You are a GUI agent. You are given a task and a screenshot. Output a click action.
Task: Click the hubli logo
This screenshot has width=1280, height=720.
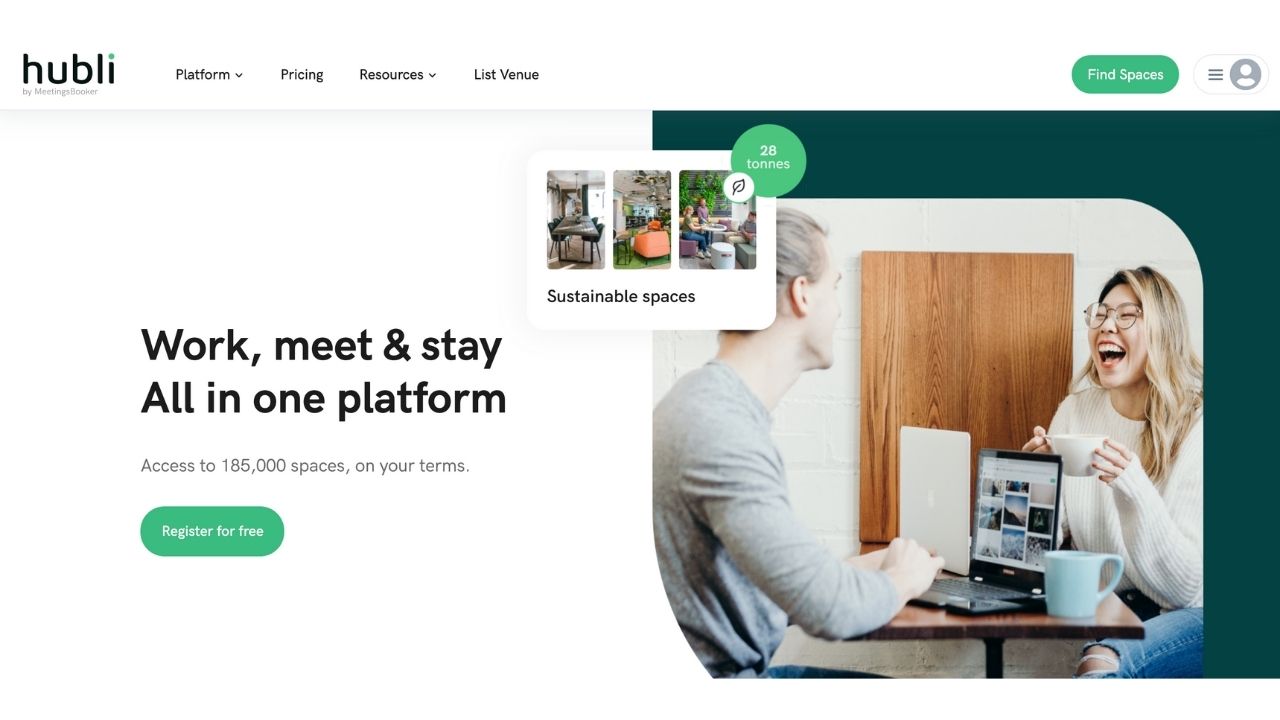coord(68,73)
